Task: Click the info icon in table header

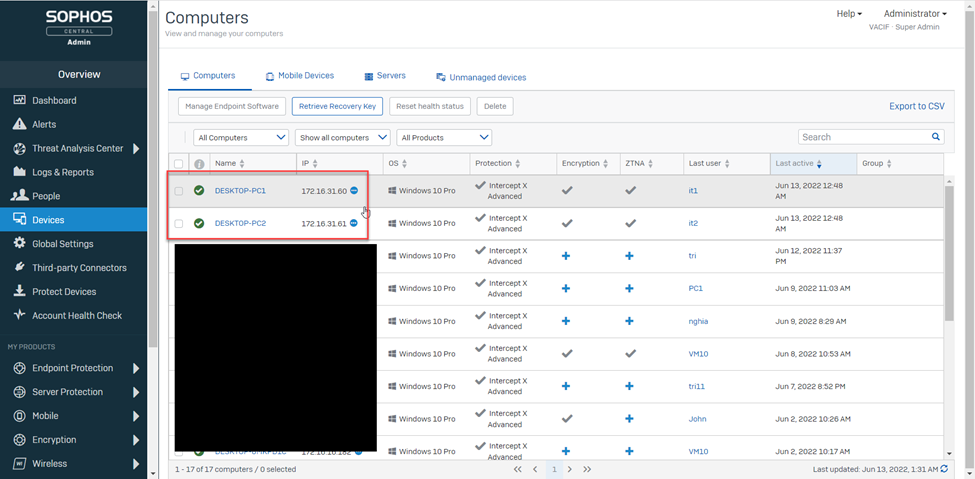Action: tap(199, 164)
